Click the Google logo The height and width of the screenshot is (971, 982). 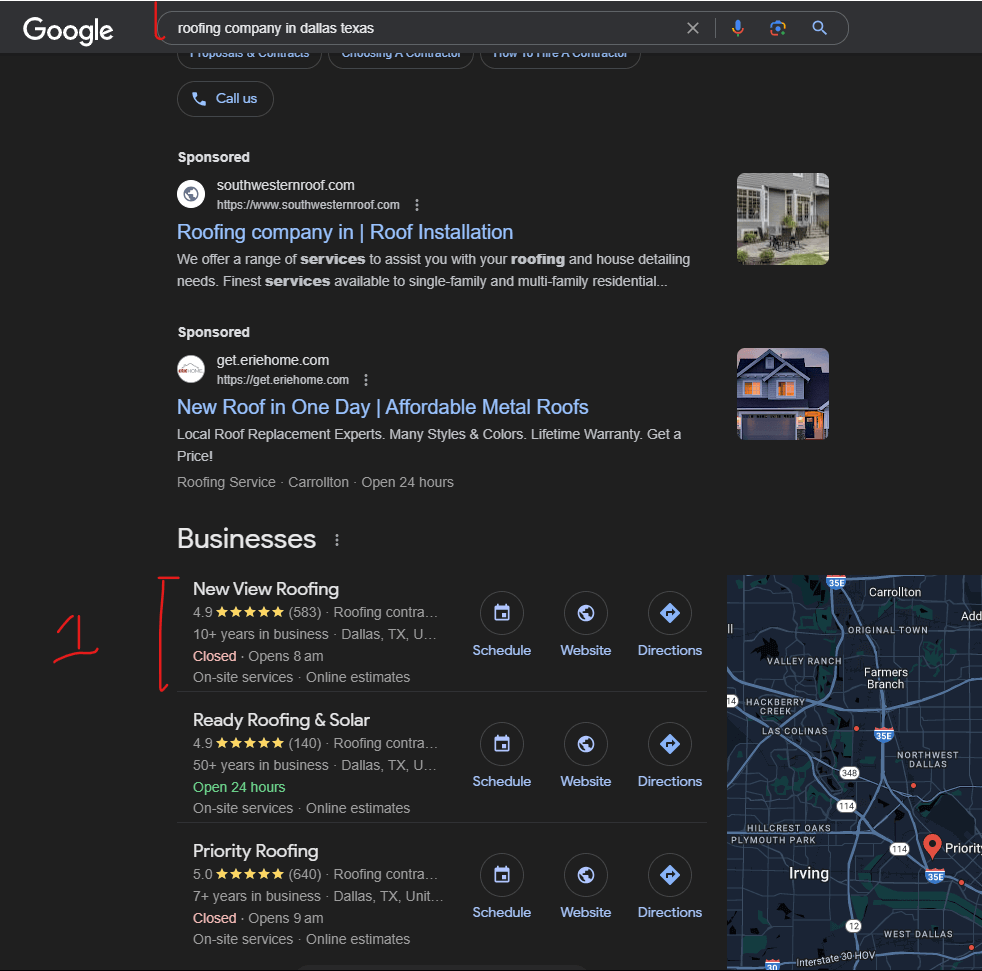click(x=68, y=30)
